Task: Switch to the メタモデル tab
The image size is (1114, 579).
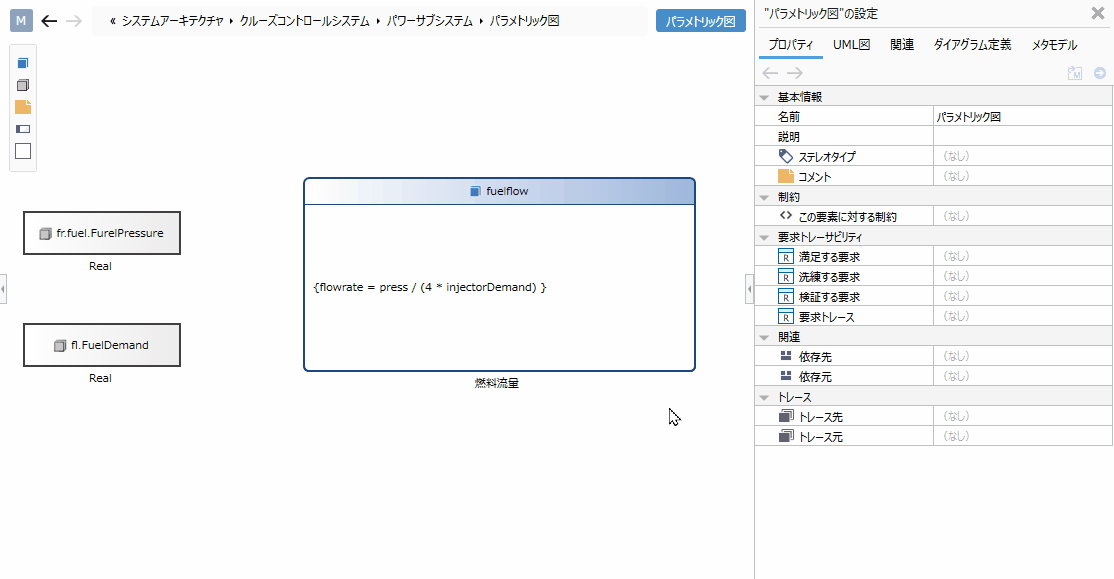Action: 1054,45
